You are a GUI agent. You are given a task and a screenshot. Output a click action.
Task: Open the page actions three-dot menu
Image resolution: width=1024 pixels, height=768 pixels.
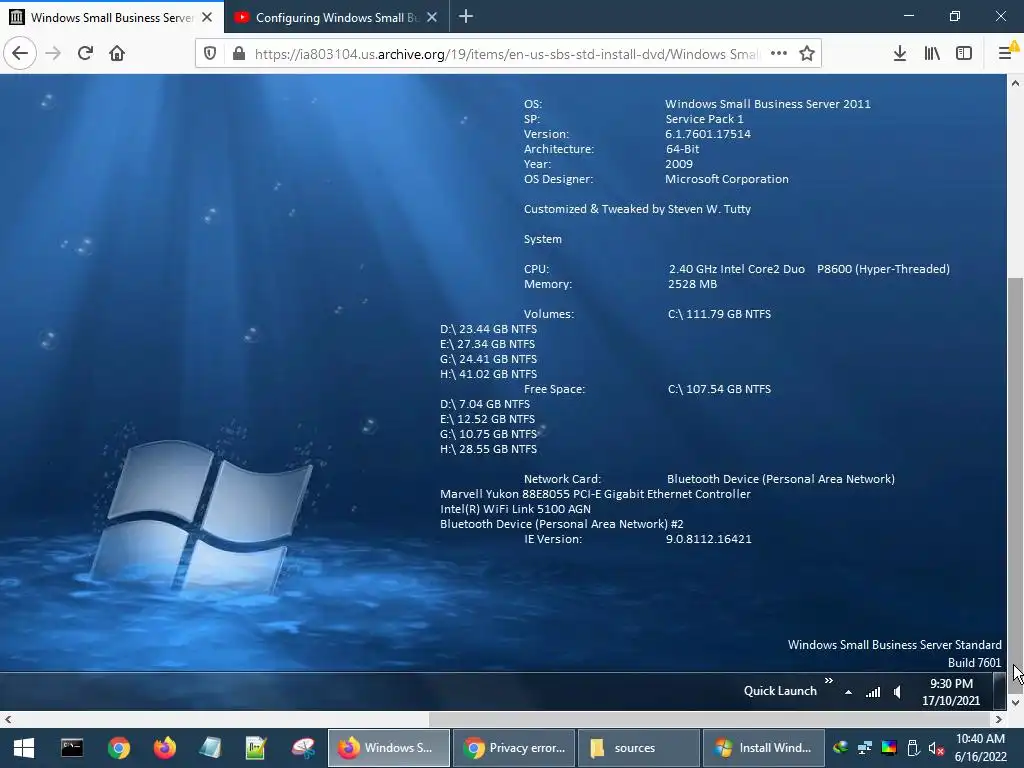click(x=778, y=54)
